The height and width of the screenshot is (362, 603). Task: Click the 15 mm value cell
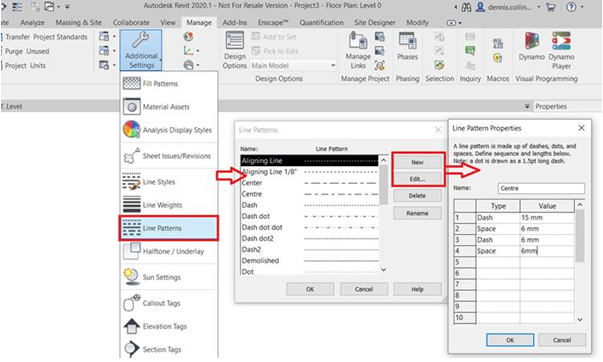pyautogui.click(x=547, y=217)
